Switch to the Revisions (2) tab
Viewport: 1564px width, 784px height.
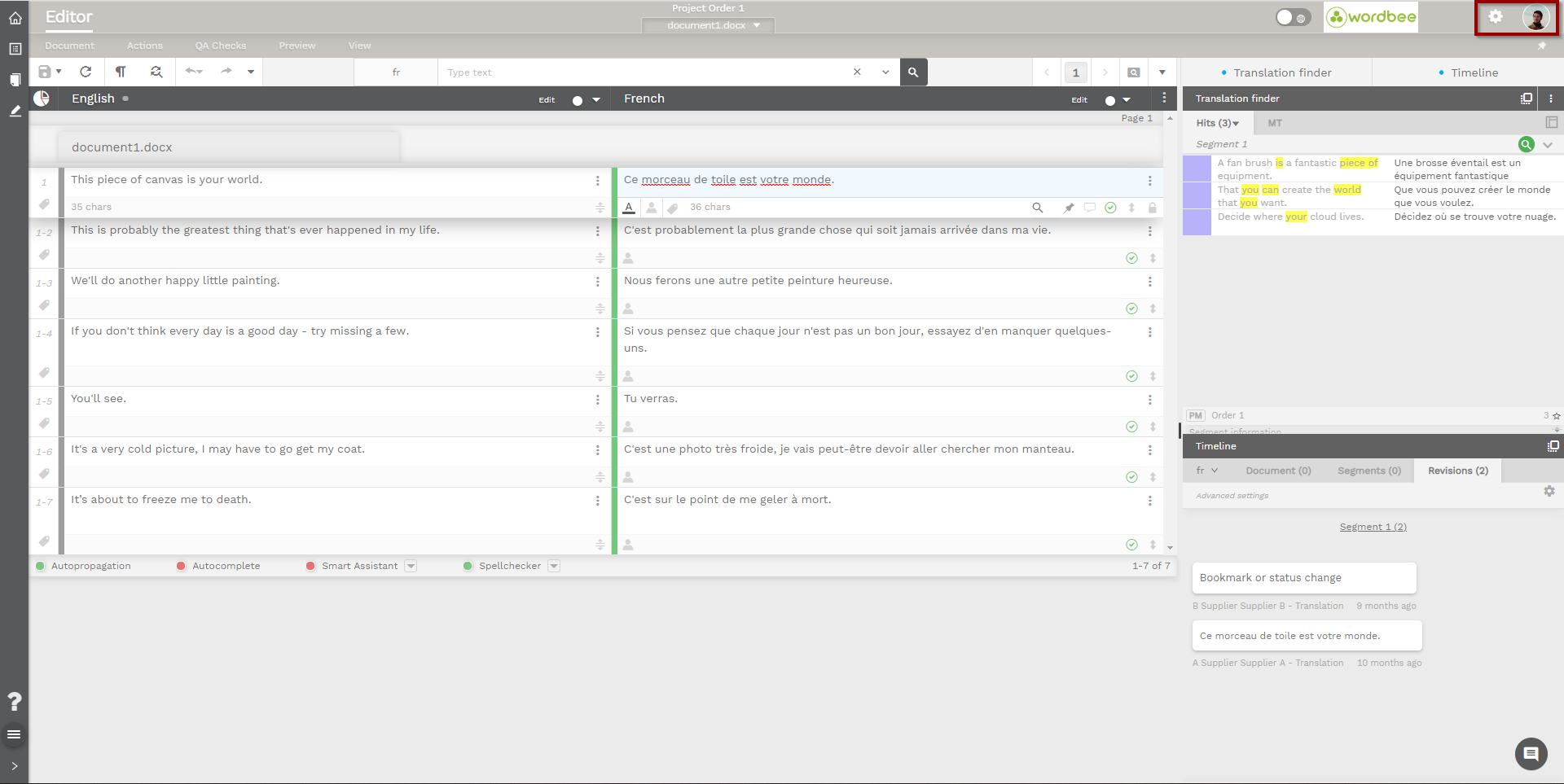(x=1457, y=471)
